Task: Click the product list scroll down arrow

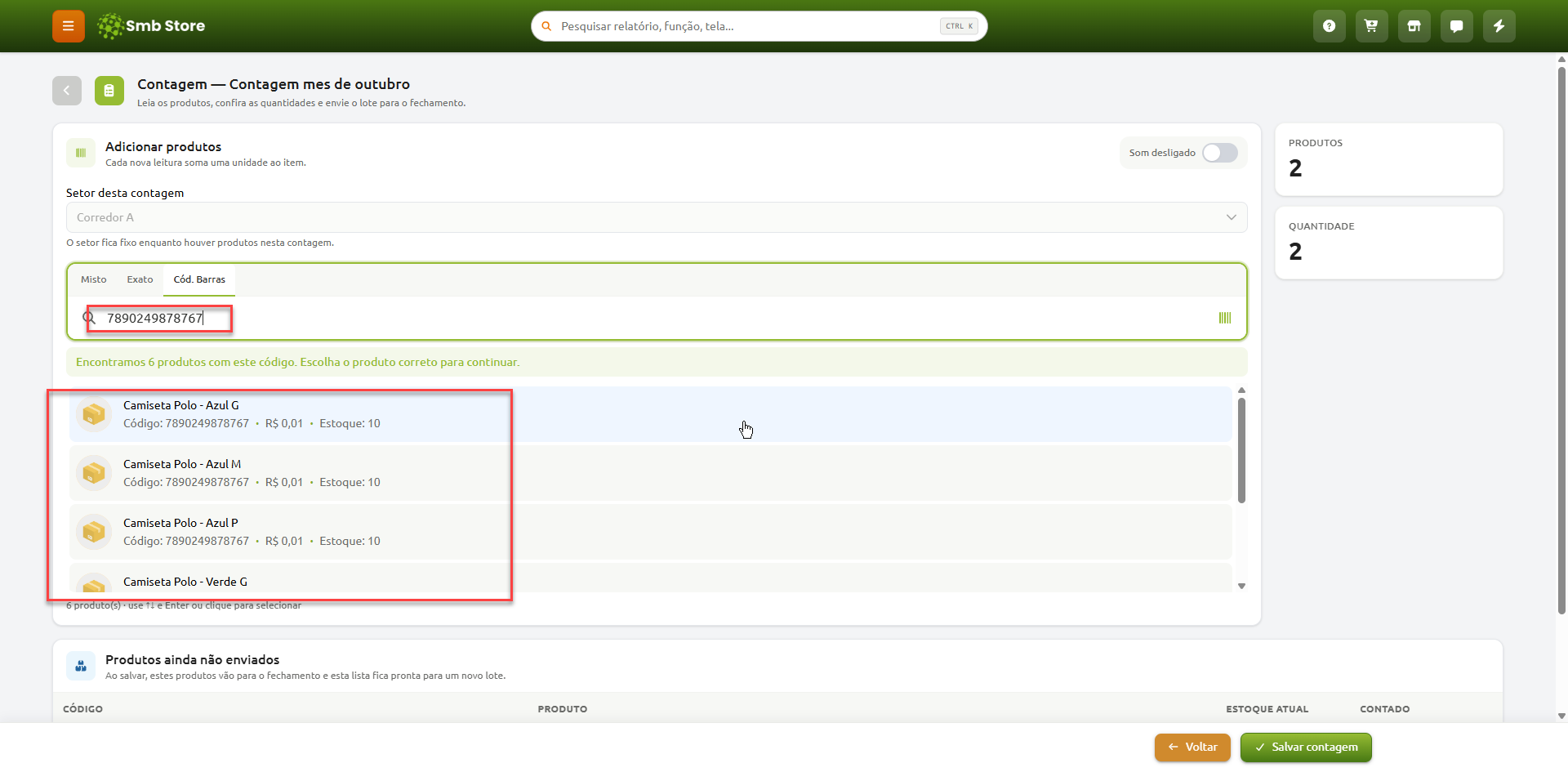Action: coord(1241,586)
